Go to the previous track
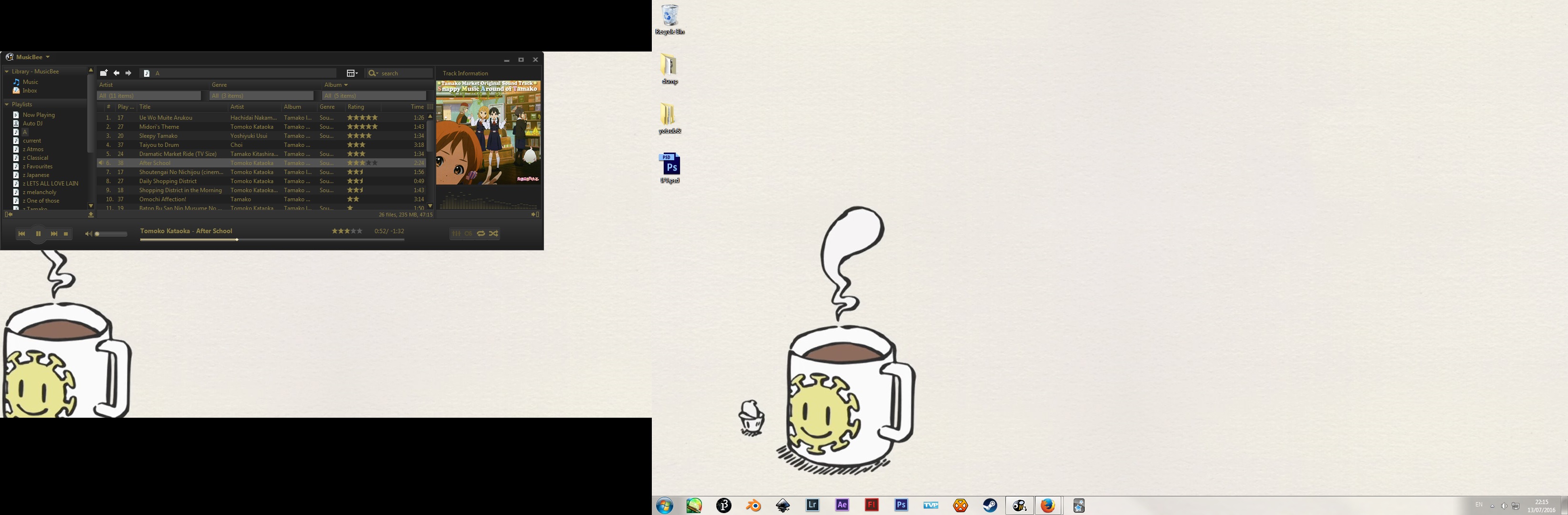1568x515 pixels. [x=21, y=234]
